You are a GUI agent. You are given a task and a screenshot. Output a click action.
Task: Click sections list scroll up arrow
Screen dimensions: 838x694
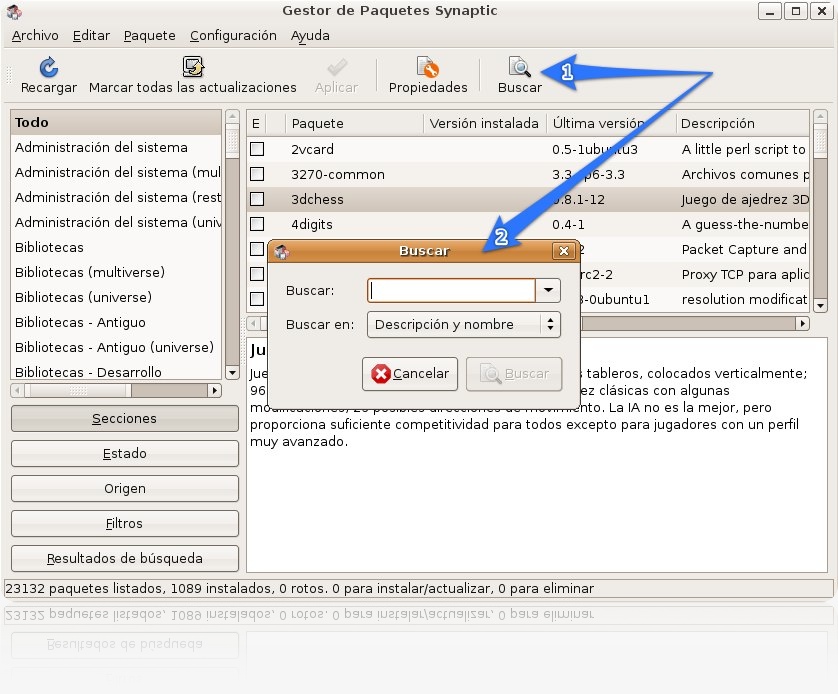pos(232,116)
